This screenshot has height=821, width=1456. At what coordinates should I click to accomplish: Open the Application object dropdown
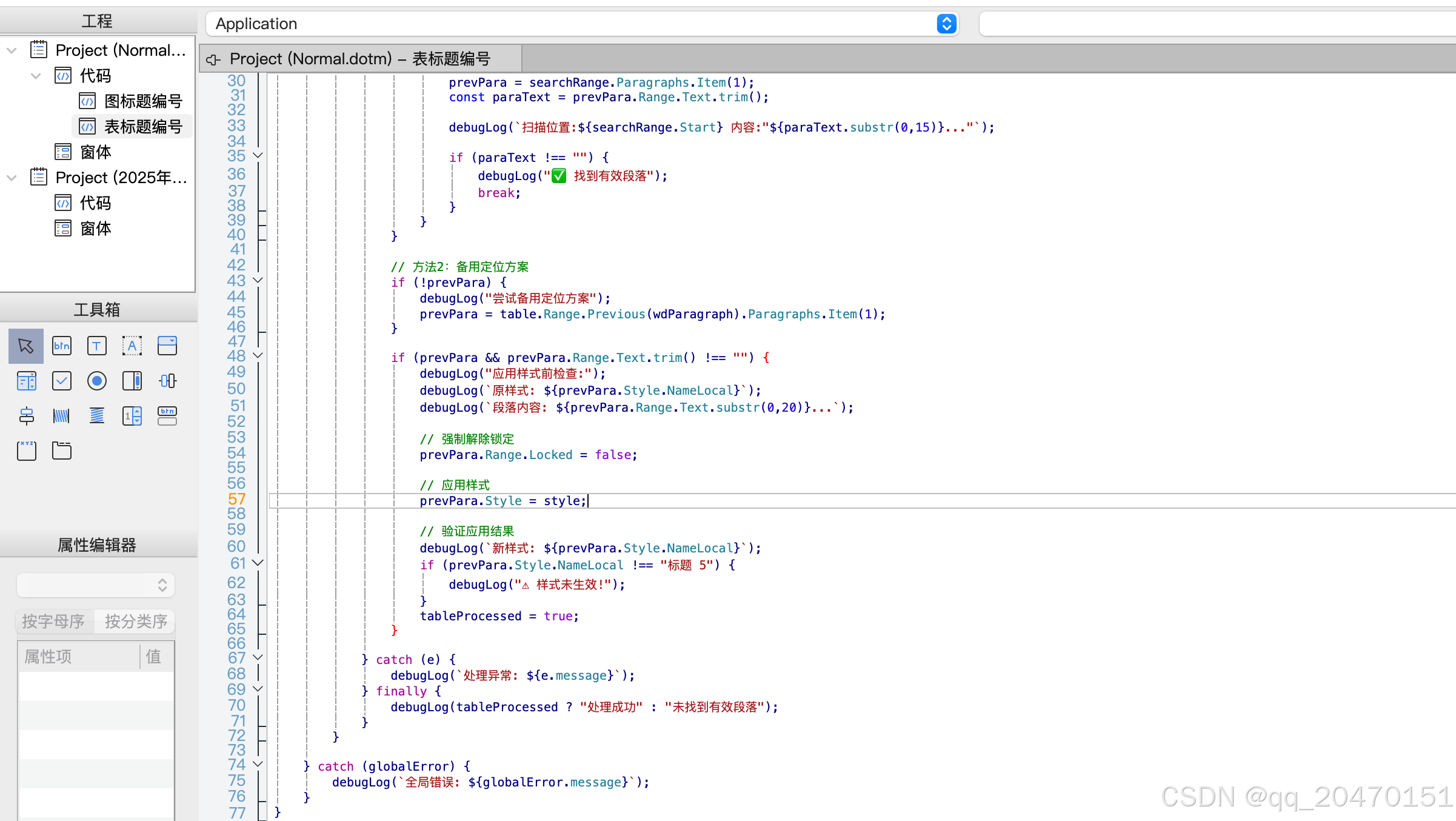click(946, 24)
